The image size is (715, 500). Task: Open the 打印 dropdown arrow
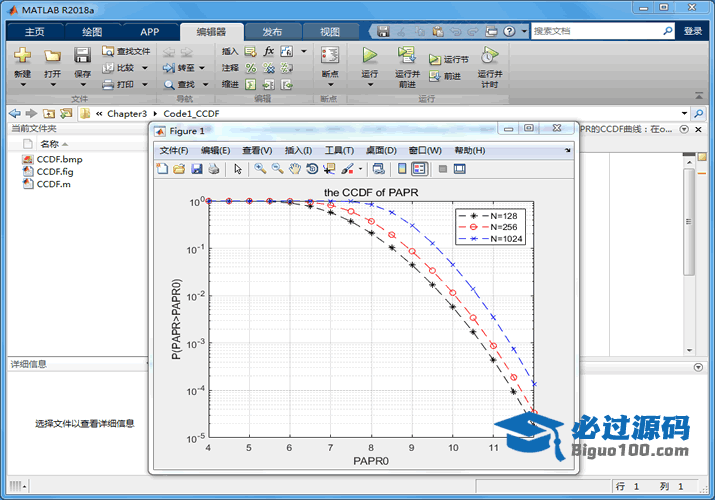coord(145,84)
